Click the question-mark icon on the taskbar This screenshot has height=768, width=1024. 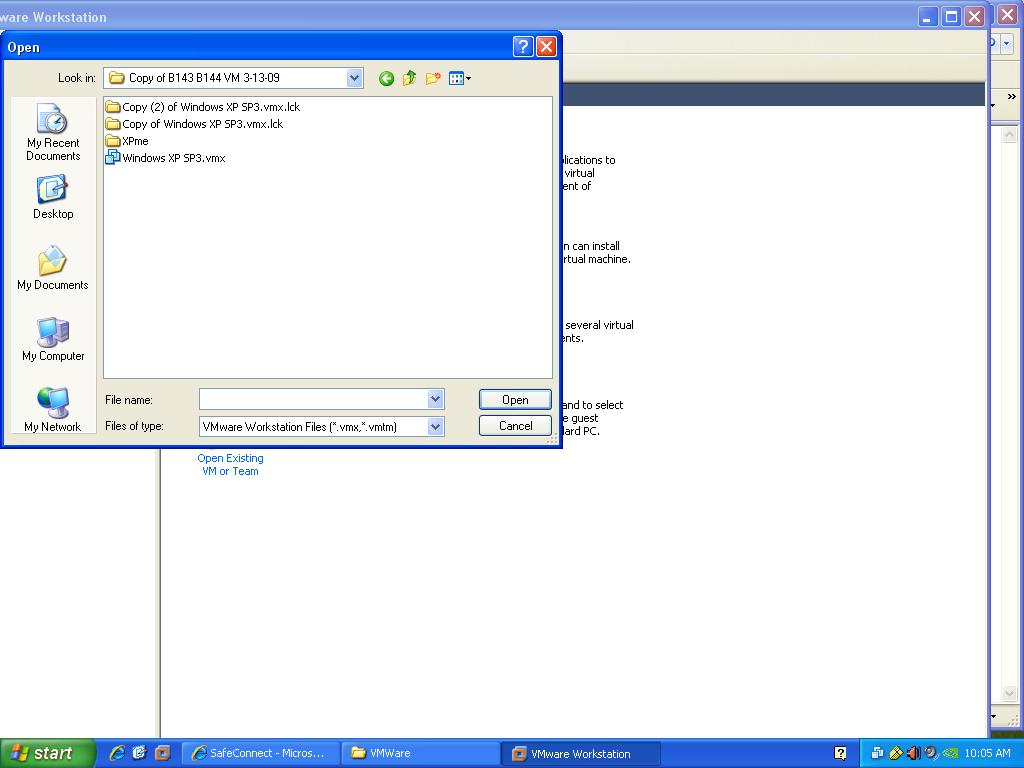[840, 753]
